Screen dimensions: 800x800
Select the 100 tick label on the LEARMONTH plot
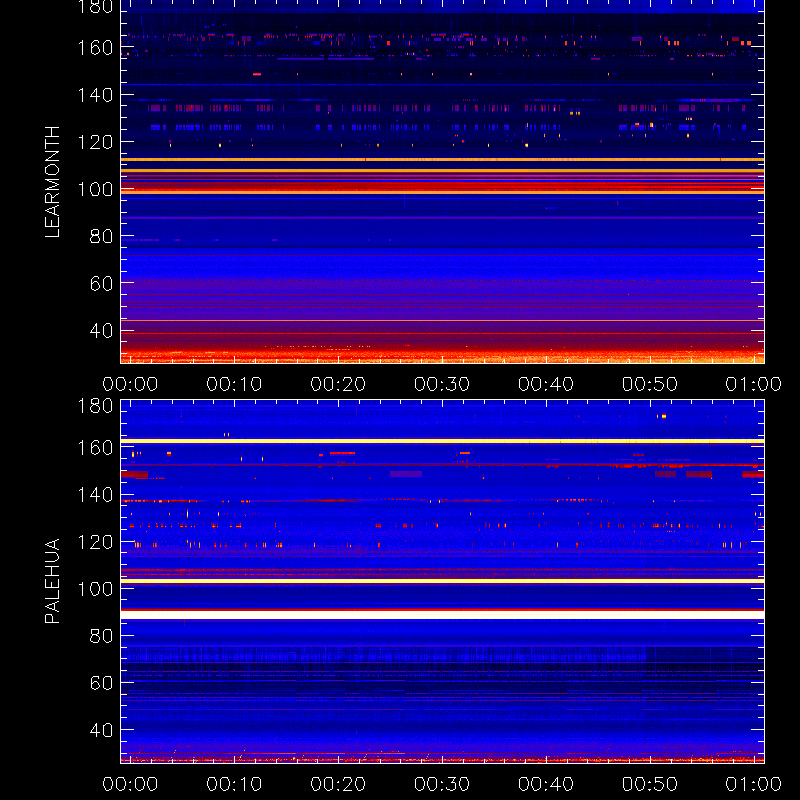coord(95,189)
